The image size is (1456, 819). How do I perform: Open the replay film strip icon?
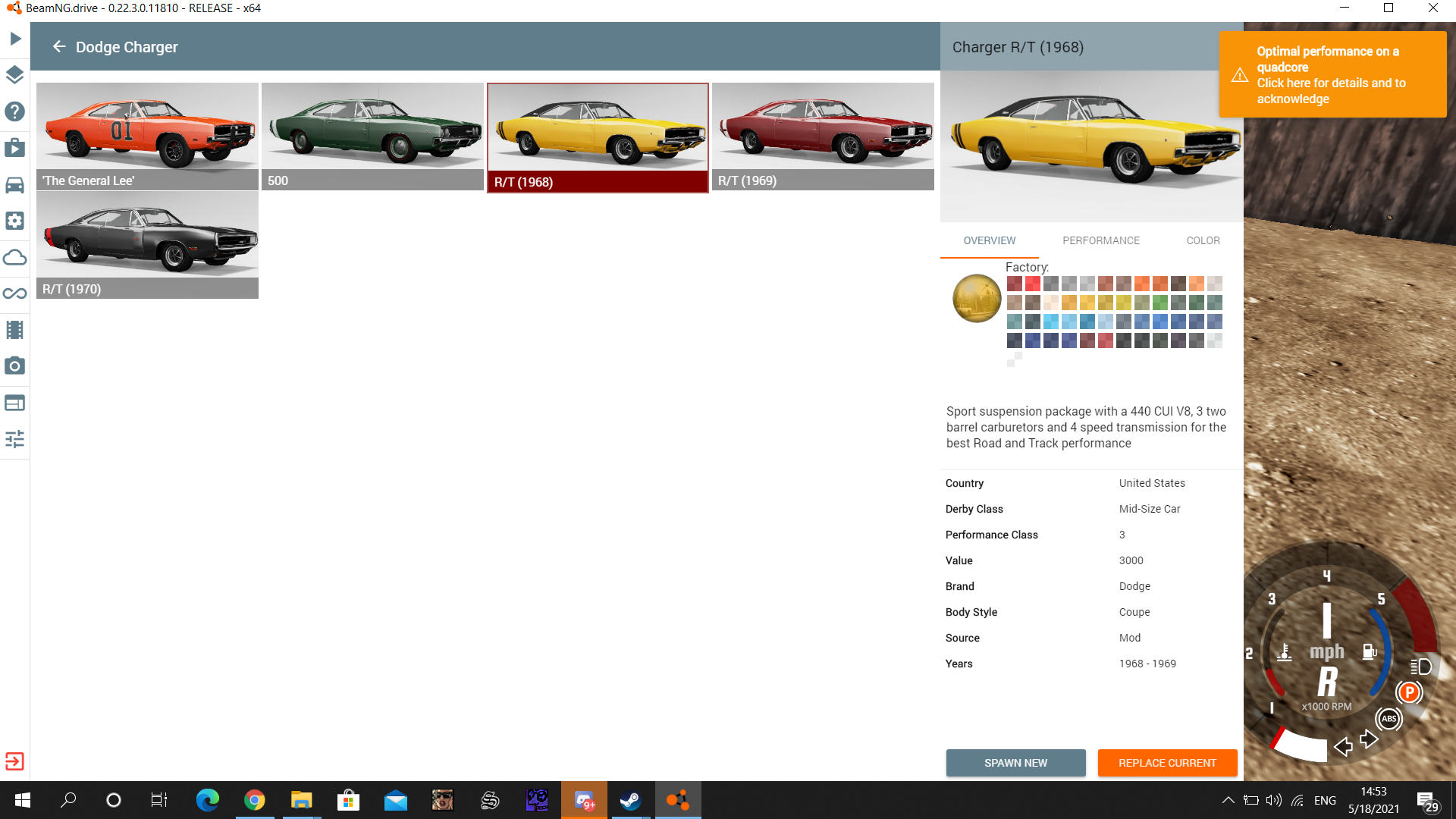[x=14, y=330]
